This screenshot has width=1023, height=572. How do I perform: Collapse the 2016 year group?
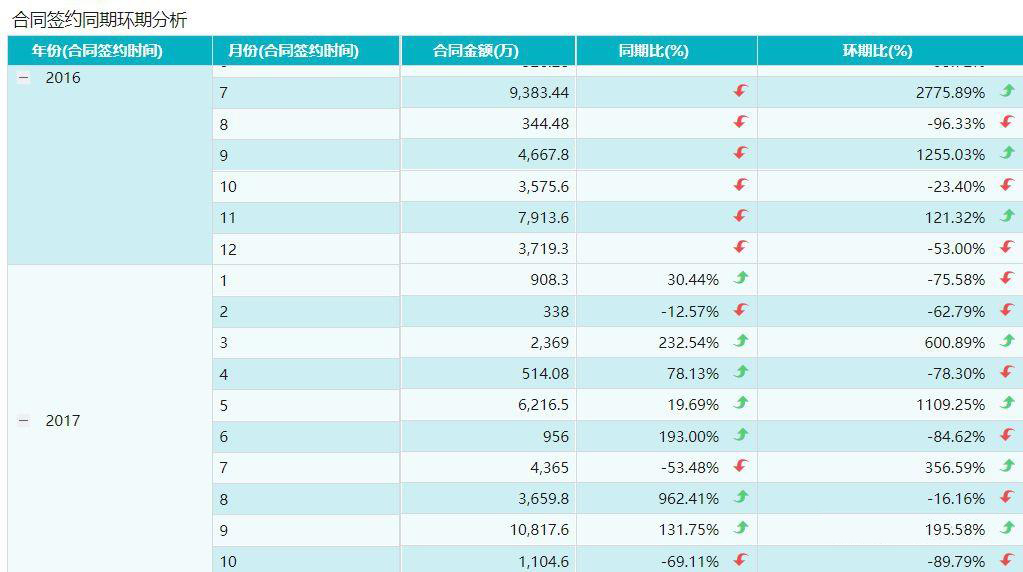(24, 78)
